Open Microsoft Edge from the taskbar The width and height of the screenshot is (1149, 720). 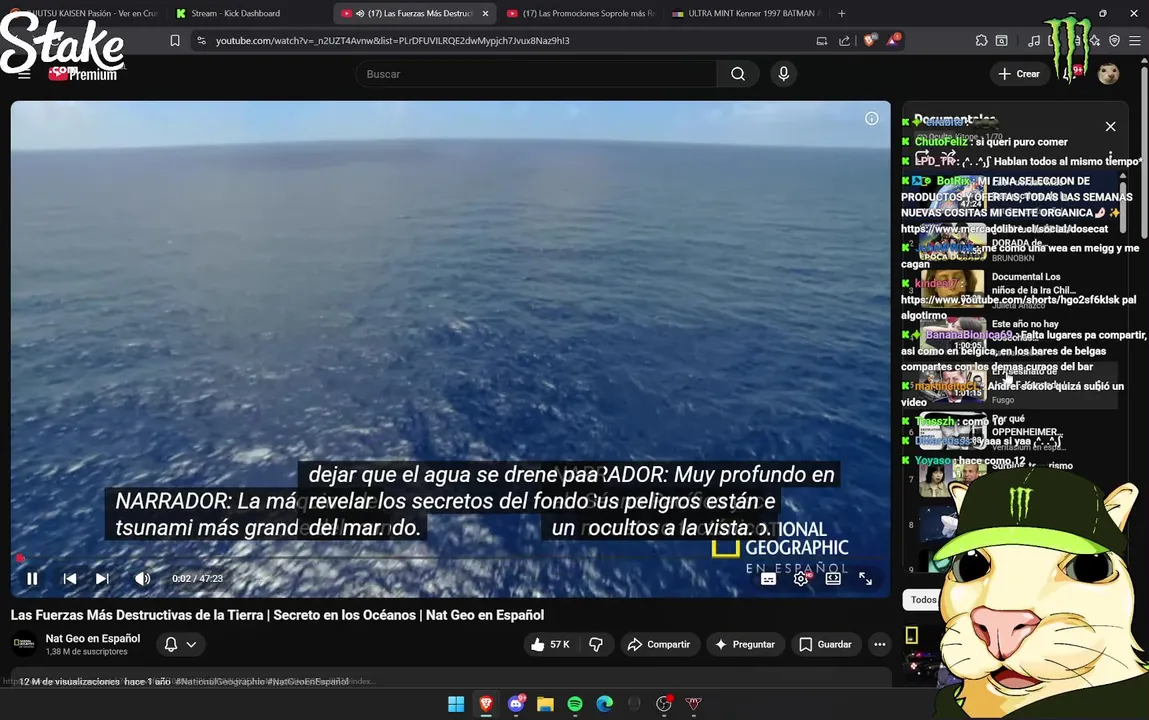click(x=605, y=704)
